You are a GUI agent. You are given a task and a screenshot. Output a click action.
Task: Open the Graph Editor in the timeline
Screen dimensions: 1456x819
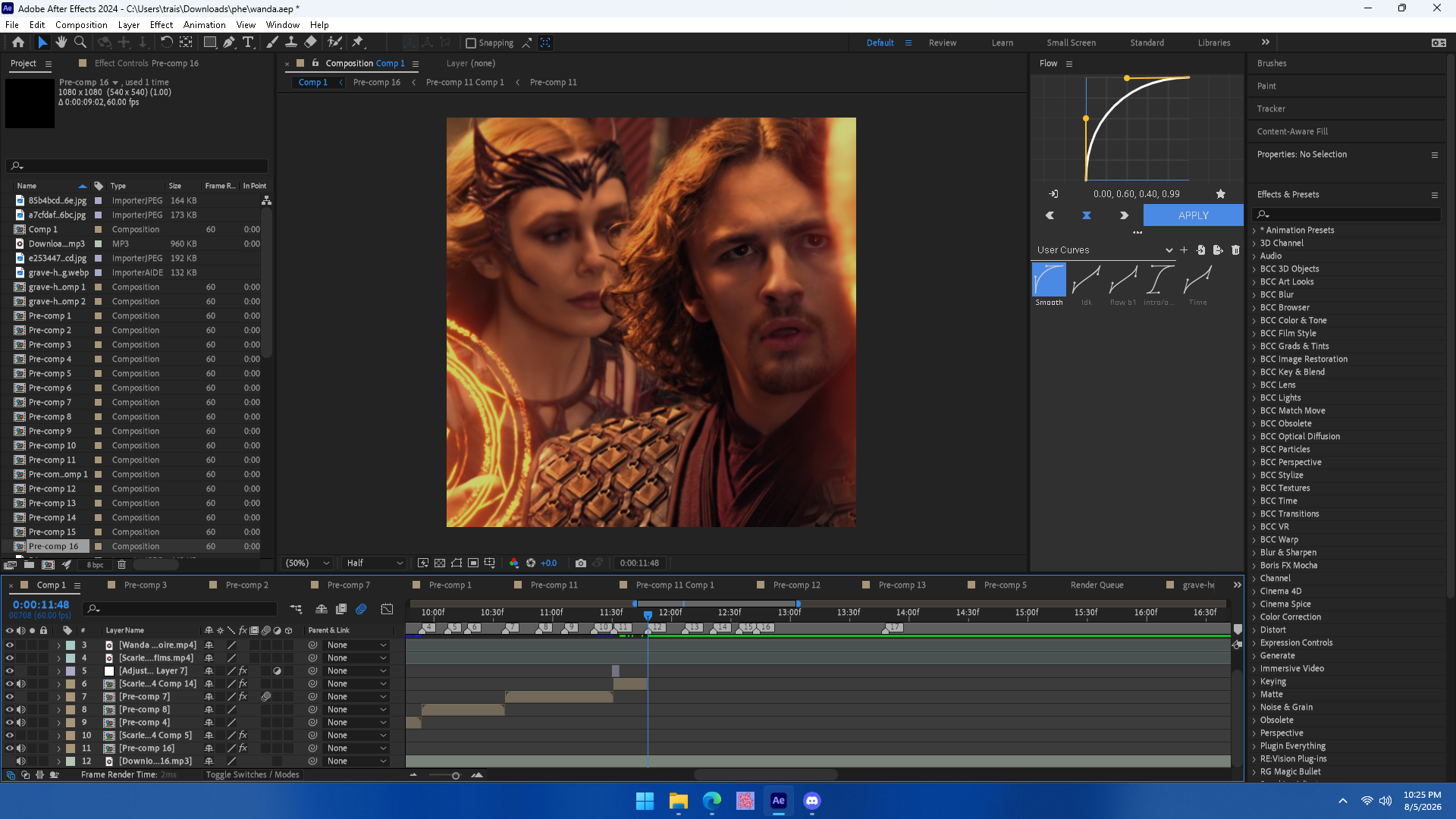[387, 609]
